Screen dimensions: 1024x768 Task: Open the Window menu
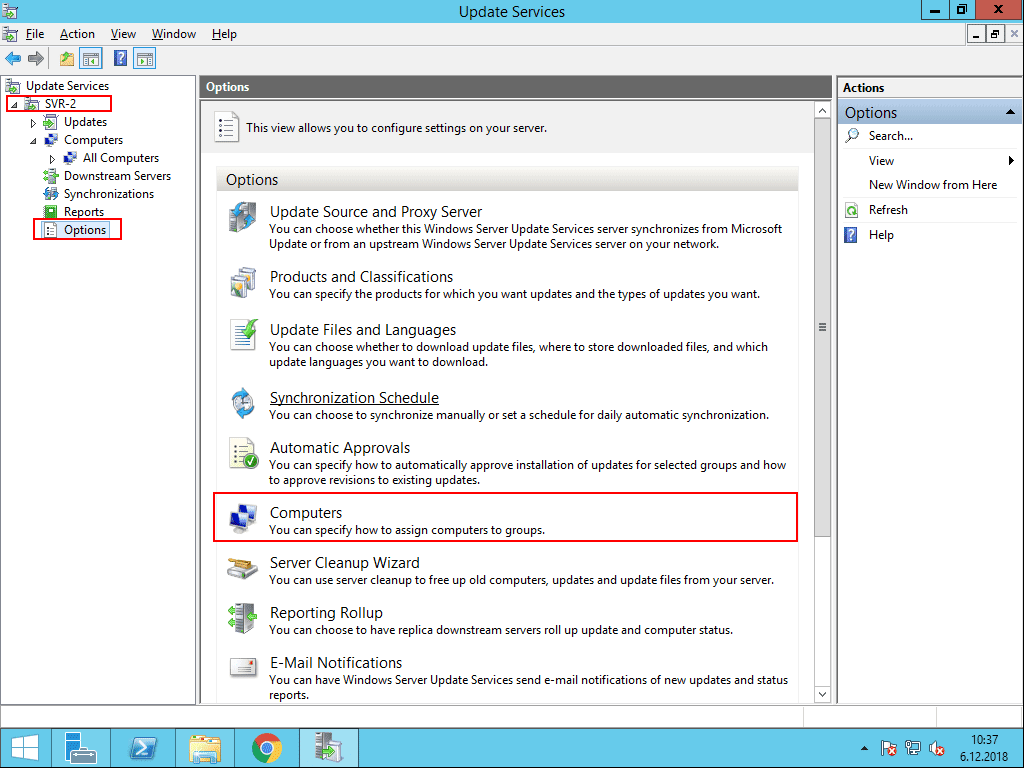coord(173,33)
